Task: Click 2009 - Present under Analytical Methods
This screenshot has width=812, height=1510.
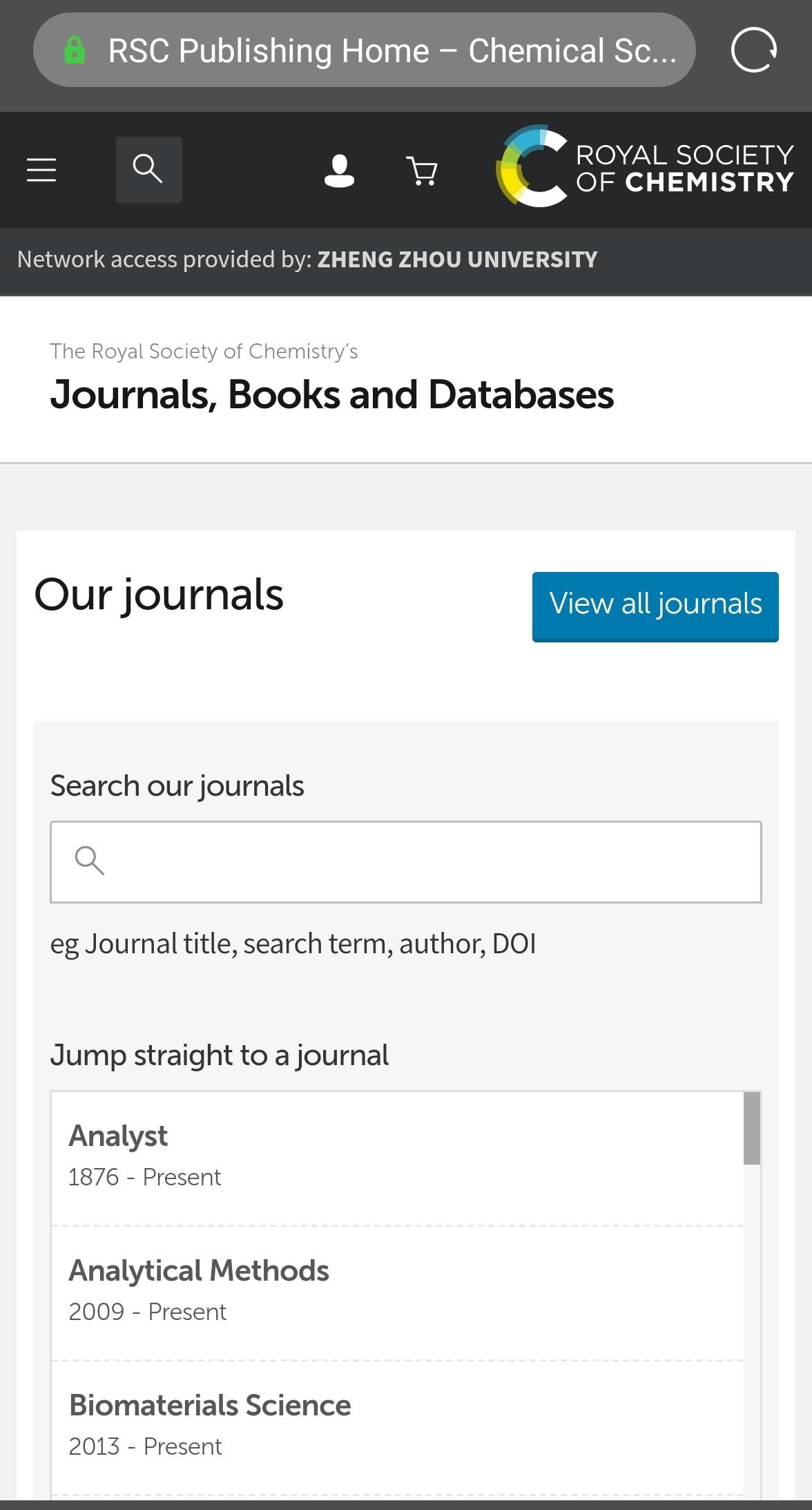Action: (x=148, y=1312)
